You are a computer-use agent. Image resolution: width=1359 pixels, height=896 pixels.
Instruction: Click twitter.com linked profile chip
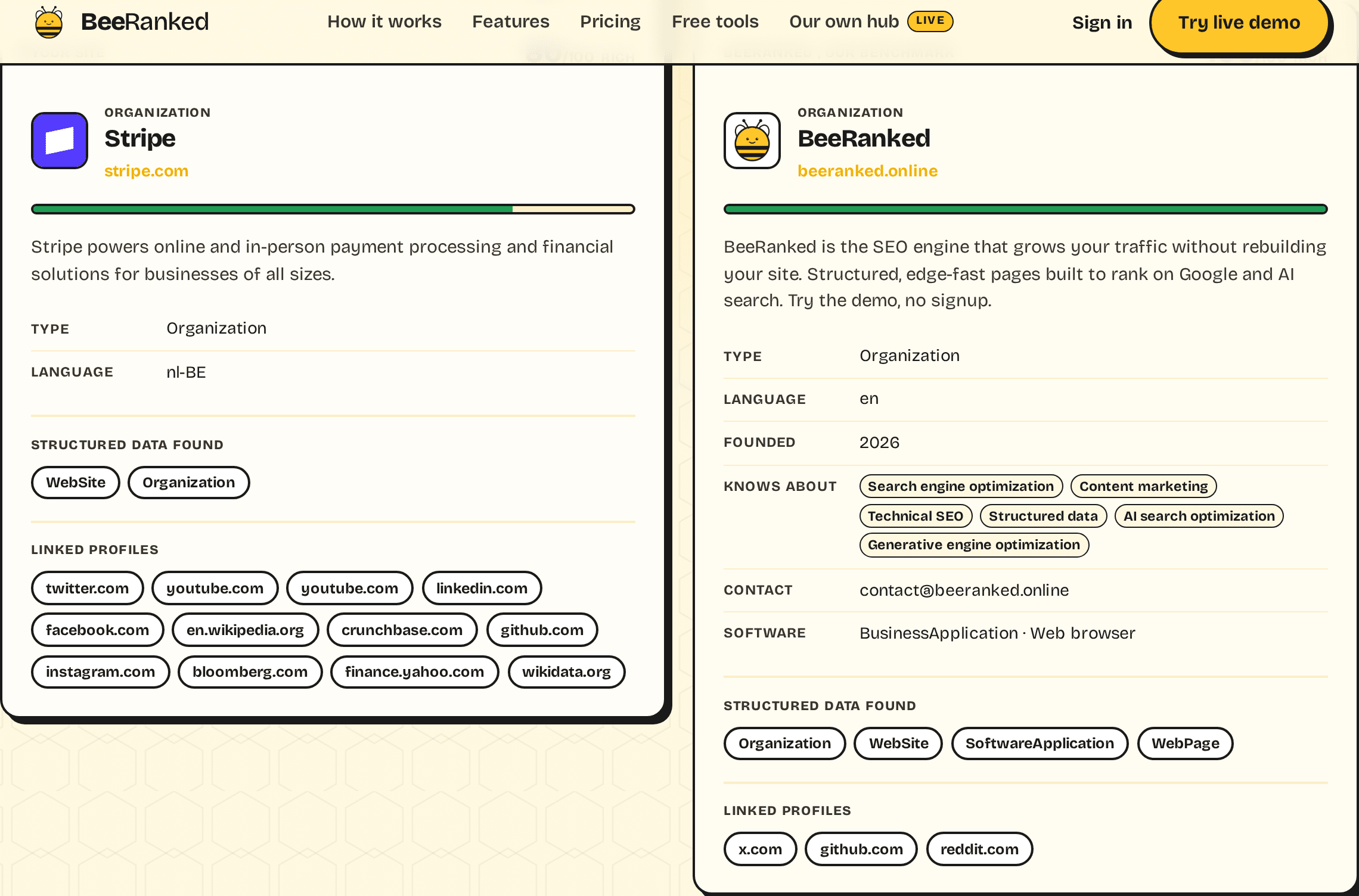[88, 589]
